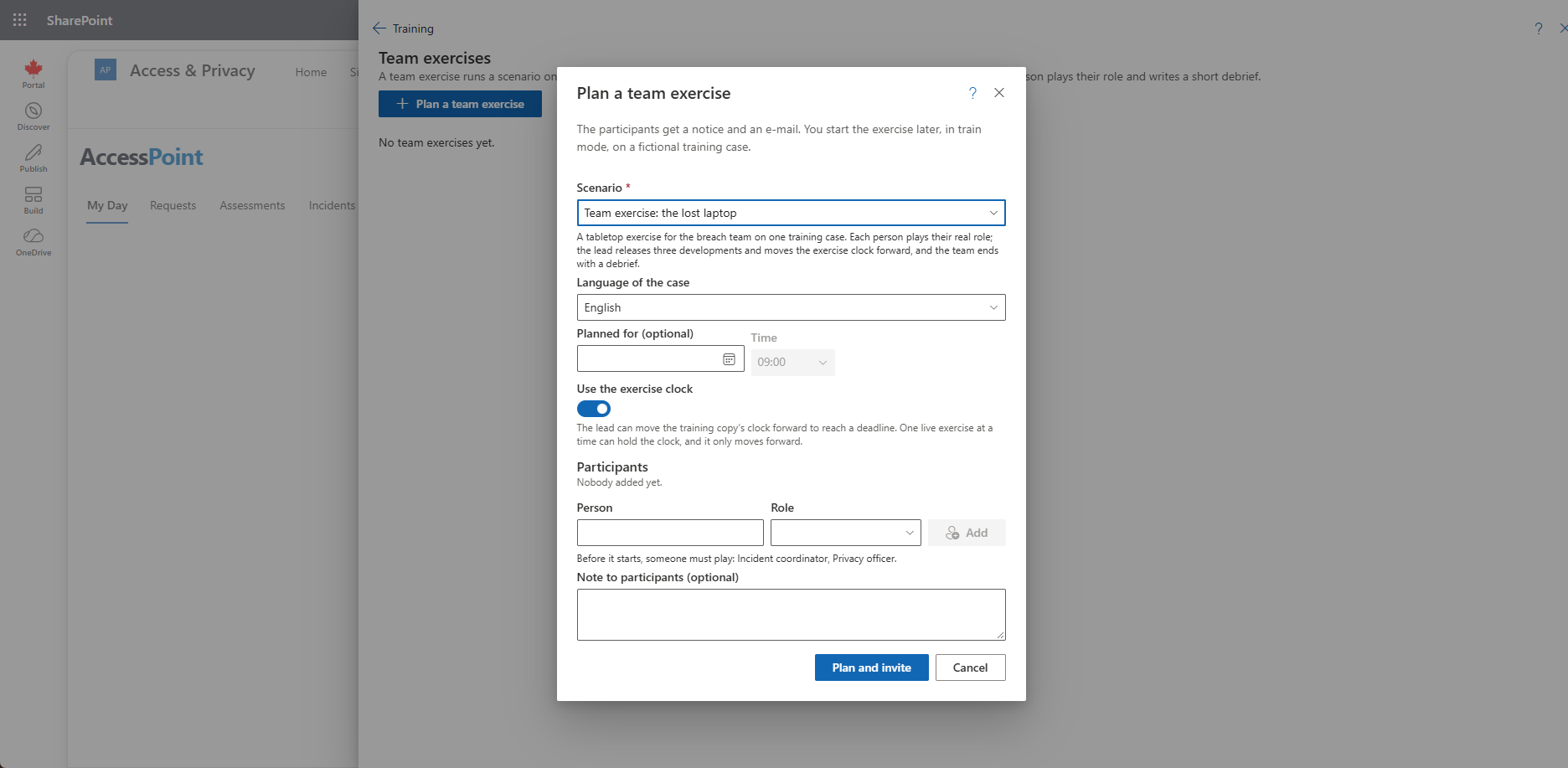Click the 'No team exercises yet.' text
Screen dimensions: 1568x768
click(436, 142)
